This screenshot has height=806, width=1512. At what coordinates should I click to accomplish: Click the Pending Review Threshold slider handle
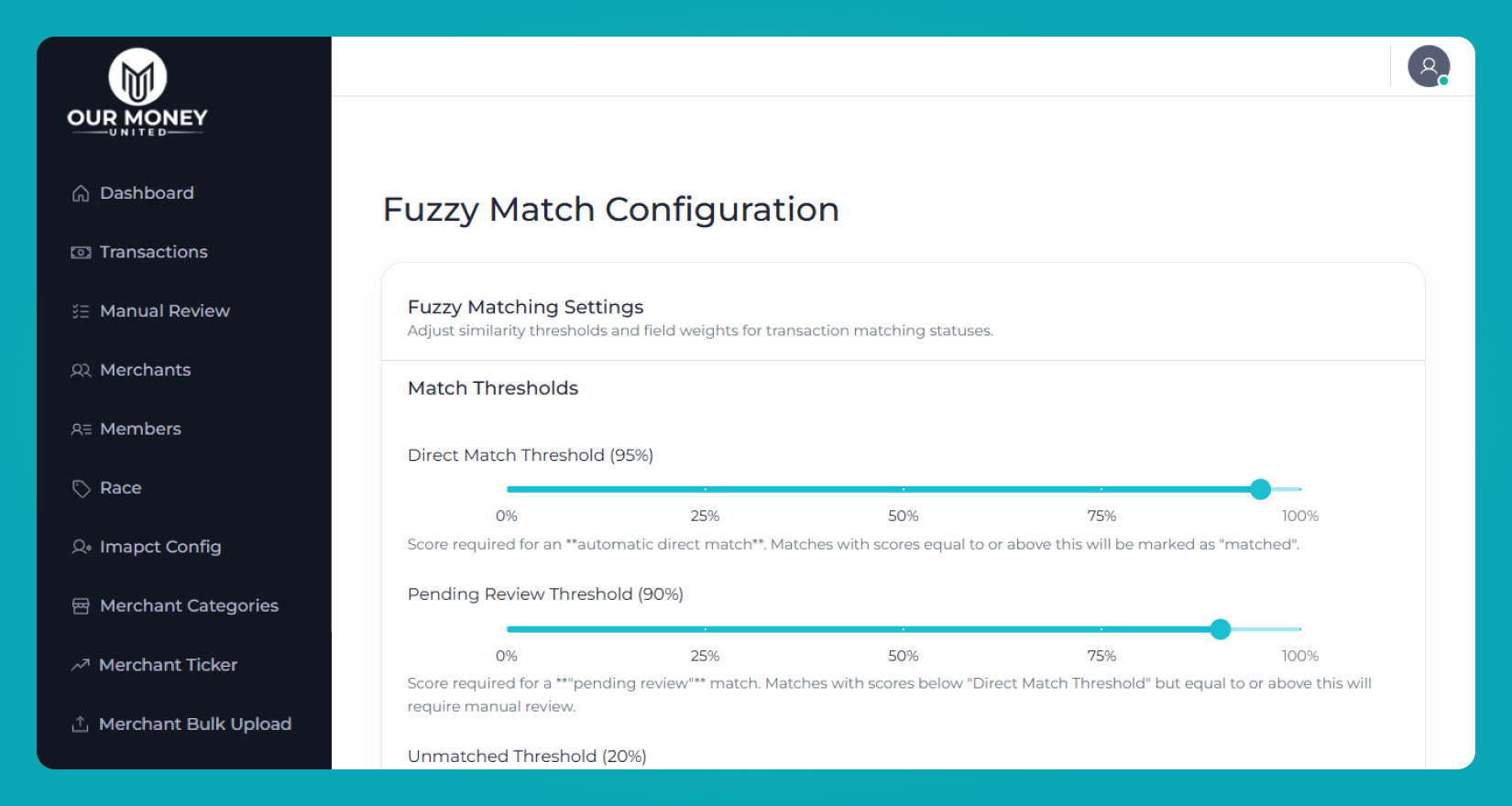pyautogui.click(x=1221, y=629)
